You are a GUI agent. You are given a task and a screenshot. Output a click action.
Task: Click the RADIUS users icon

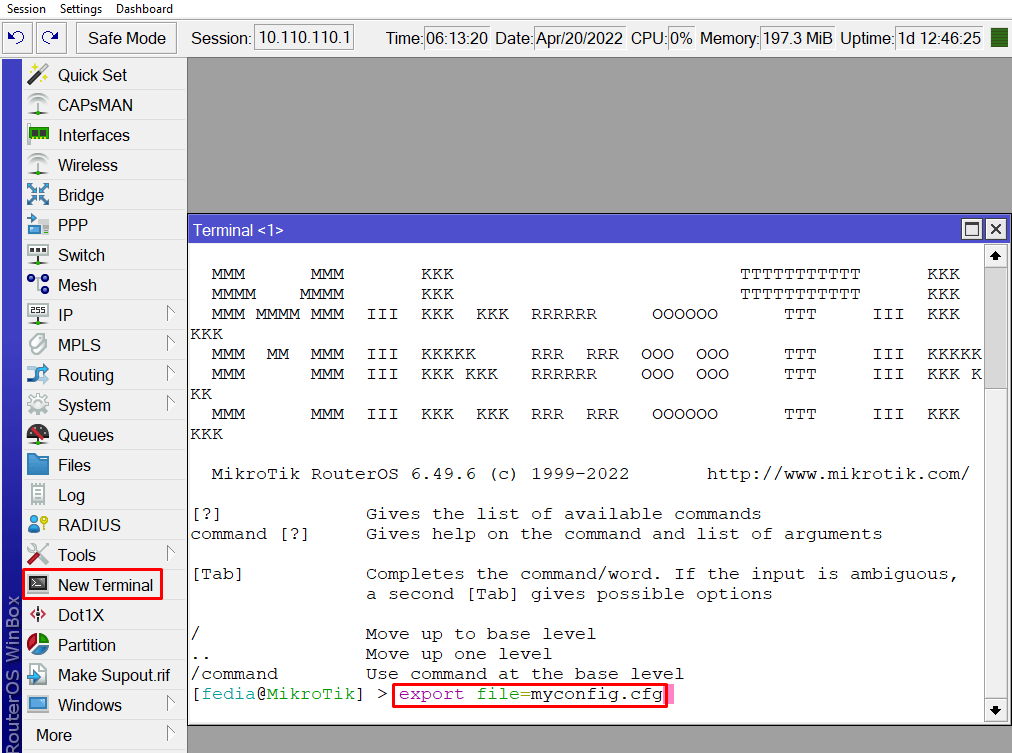(38, 525)
